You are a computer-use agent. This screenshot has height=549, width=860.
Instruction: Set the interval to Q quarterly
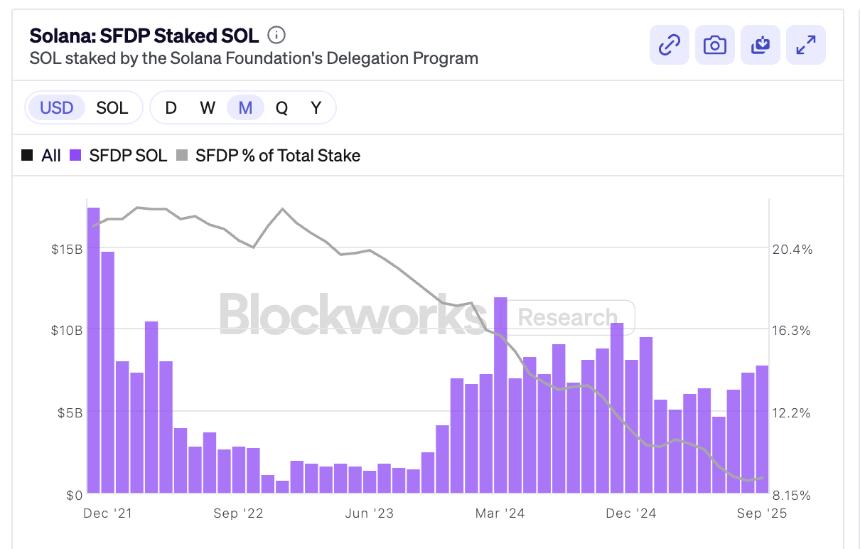(281, 108)
